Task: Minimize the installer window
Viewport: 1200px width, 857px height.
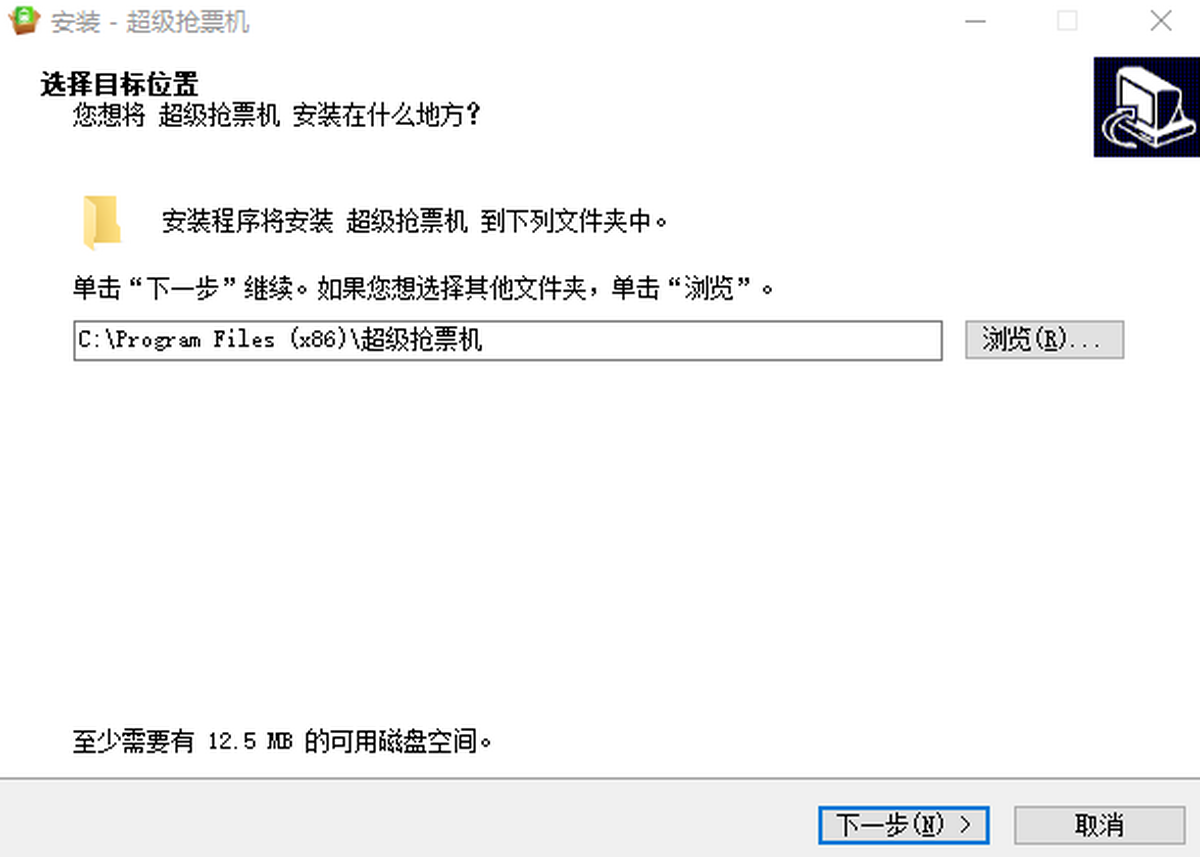Action: (974, 21)
